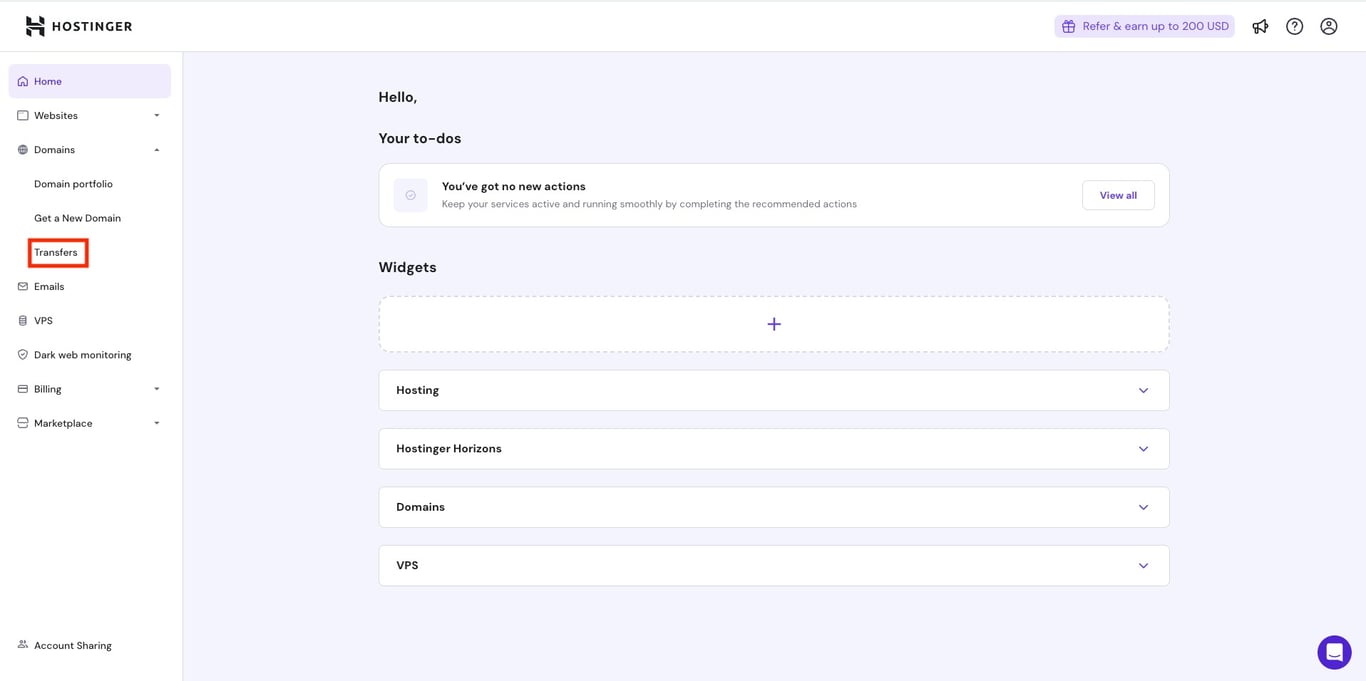This screenshot has width=1366, height=681.
Task: Open the chat support bubble
Action: (1334, 651)
